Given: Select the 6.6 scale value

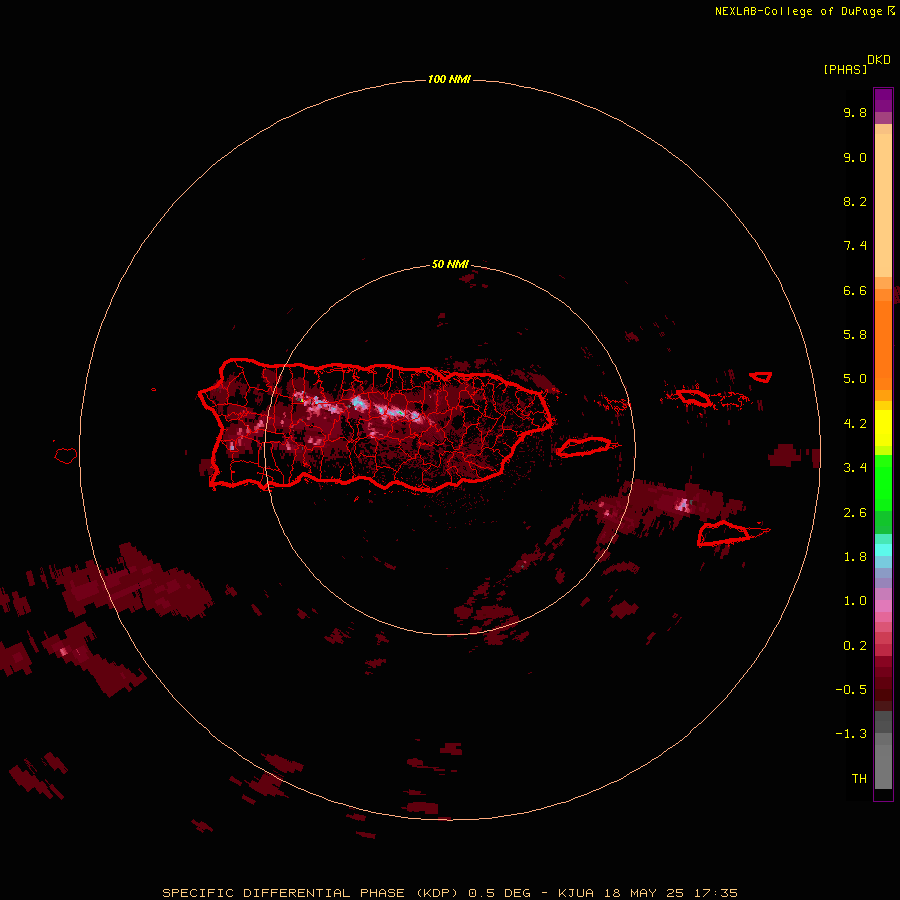Looking at the screenshot, I should (855, 290).
